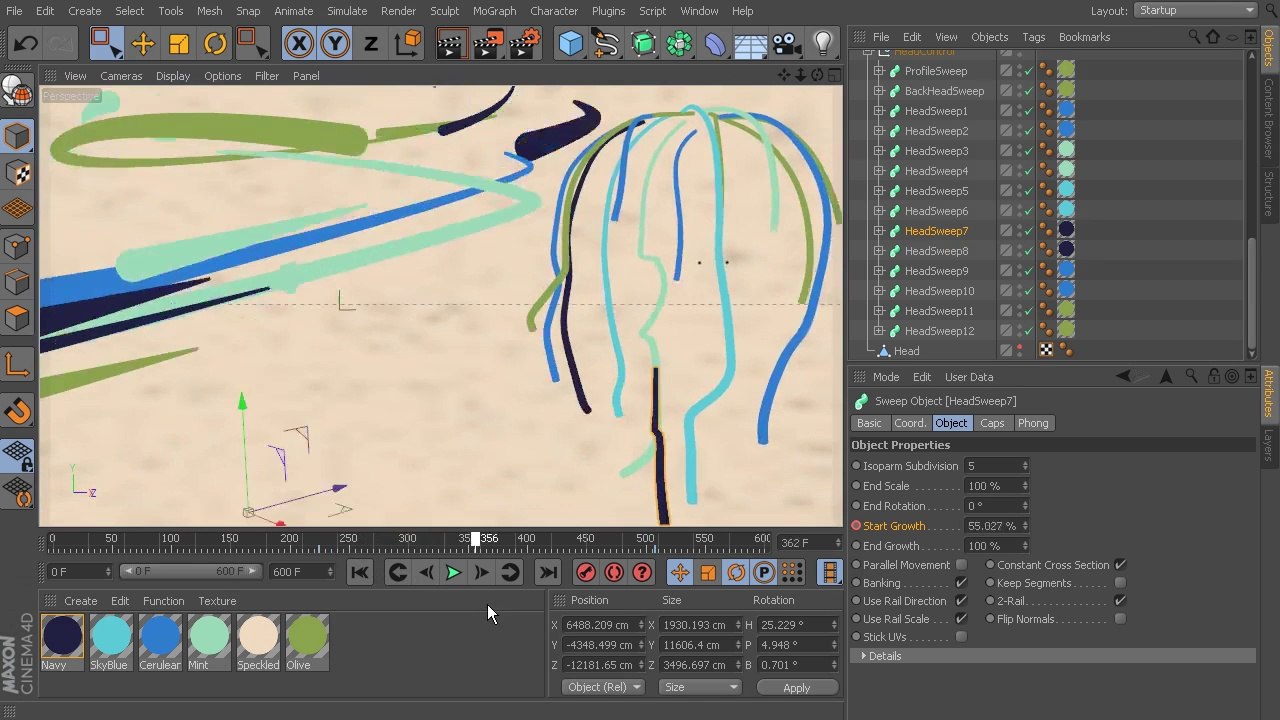This screenshot has height=720, width=1280.
Task: Switch to the Phong tab
Action: click(x=1033, y=423)
